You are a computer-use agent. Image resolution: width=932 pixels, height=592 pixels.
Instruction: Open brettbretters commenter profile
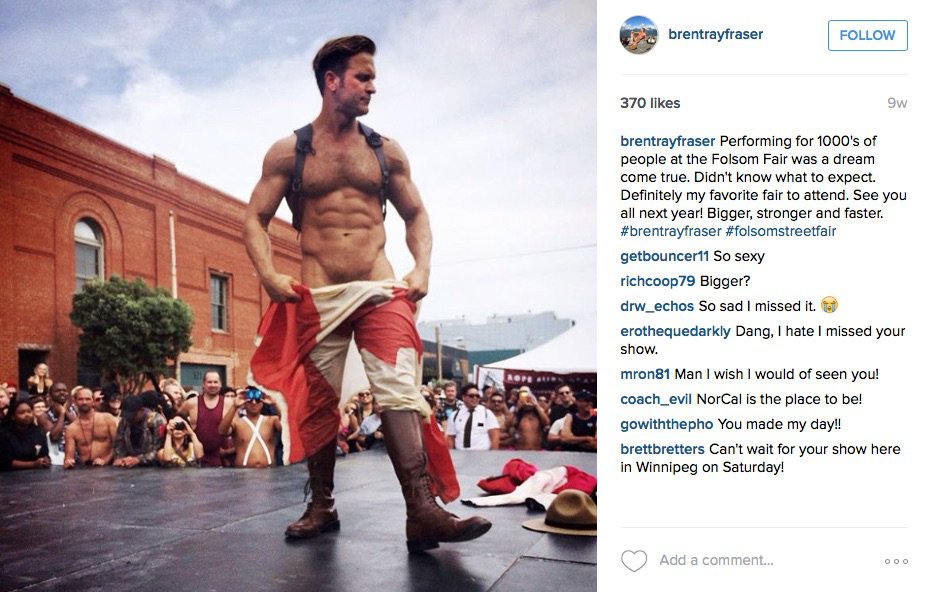[662, 449]
